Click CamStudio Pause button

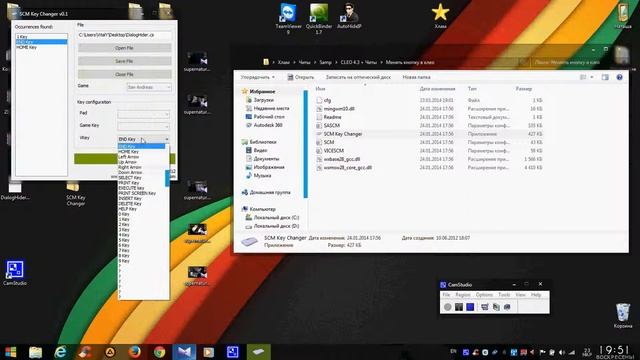[x=459, y=307]
